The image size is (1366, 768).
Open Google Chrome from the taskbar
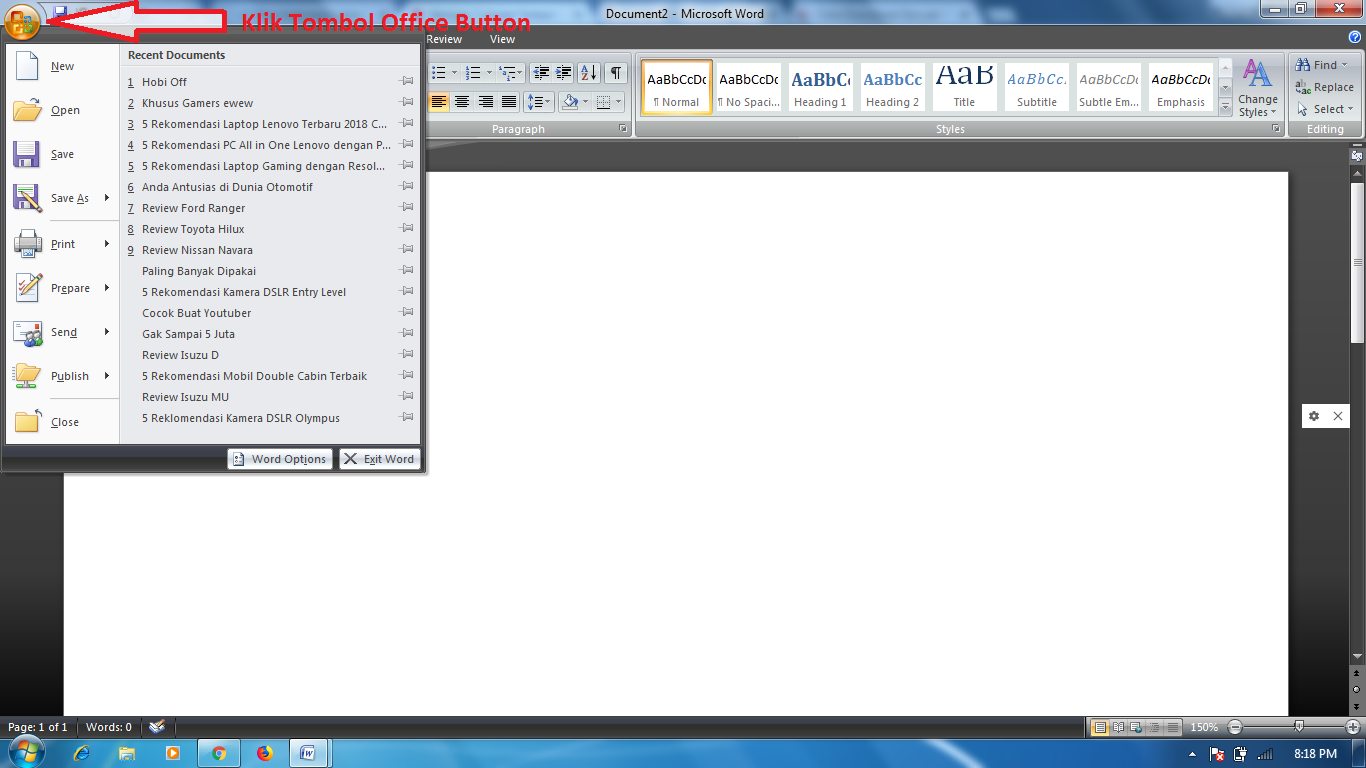(x=219, y=753)
